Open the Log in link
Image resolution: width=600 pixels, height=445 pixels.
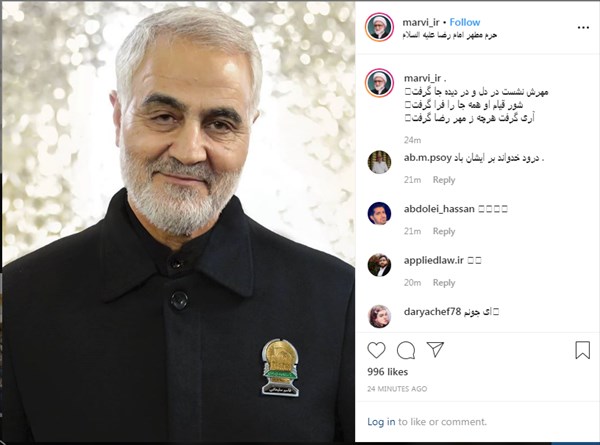click(x=381, y=422)
